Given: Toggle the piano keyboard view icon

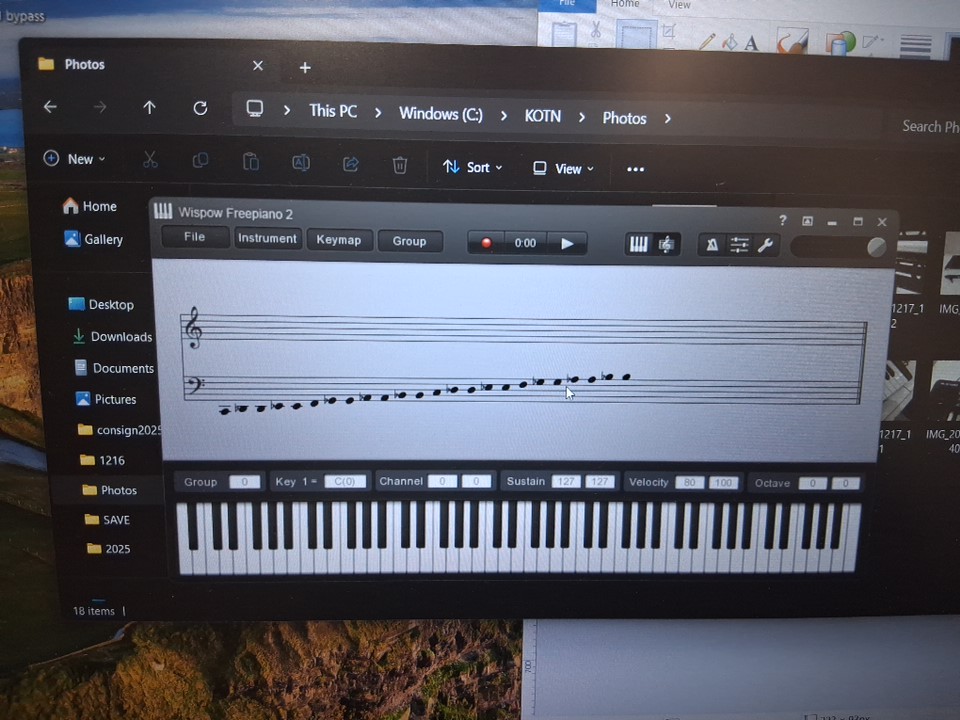Looking at the screenshot, I should coord(638,244).
